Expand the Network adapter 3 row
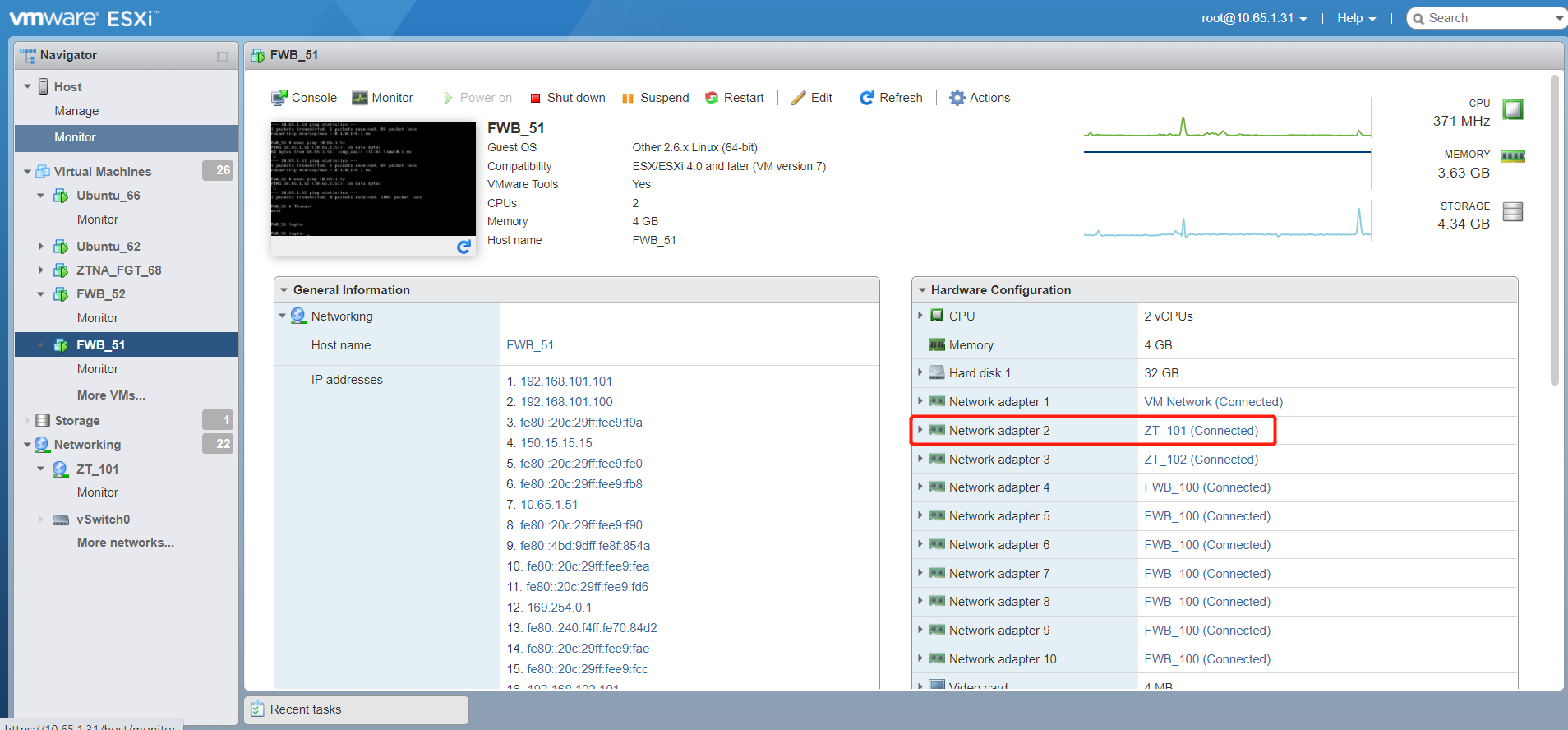Viewport: 1568px width, 730px height. click(920, 459)
